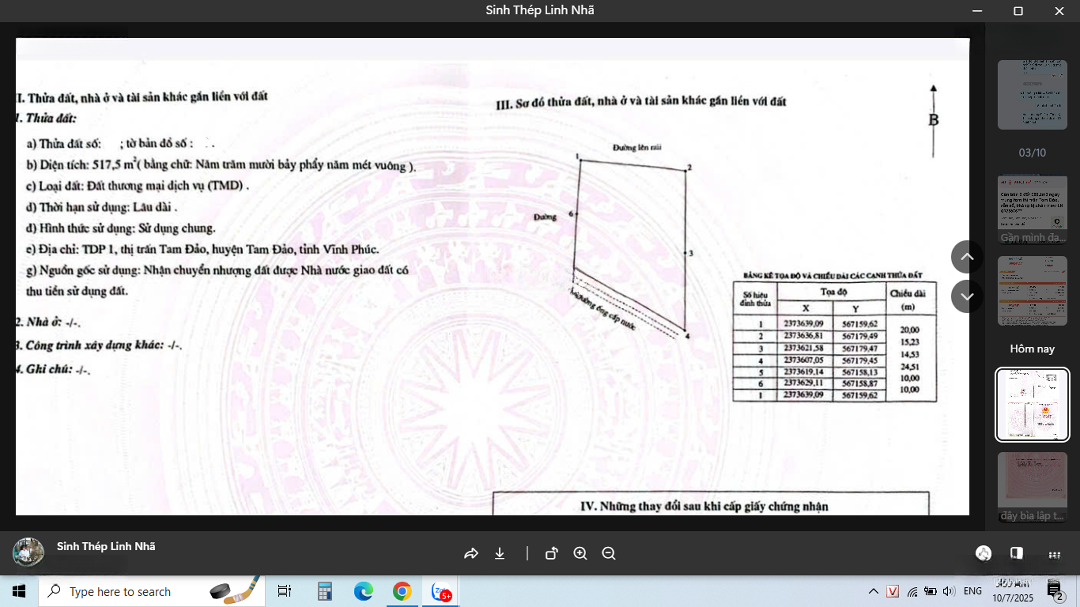Show hidden system tray icons
Image resolution: width=1080 pixels, height=607 pixels.
(x=873, y=591)
